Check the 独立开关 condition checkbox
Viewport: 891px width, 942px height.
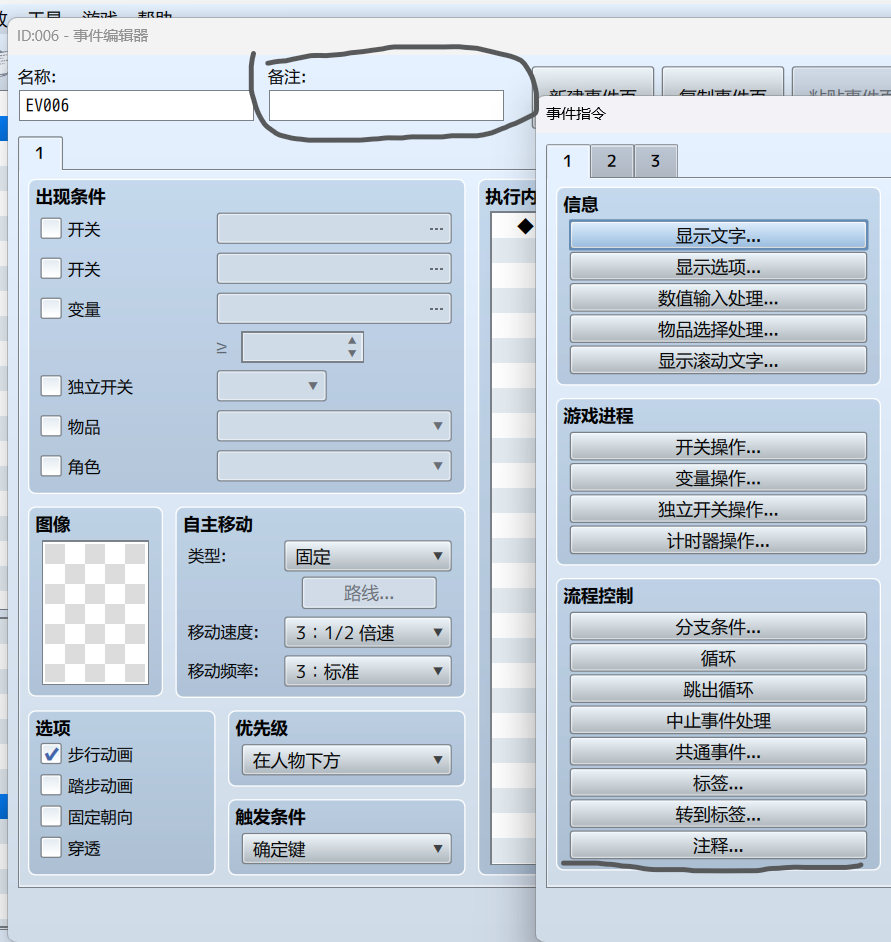point(51,386)
